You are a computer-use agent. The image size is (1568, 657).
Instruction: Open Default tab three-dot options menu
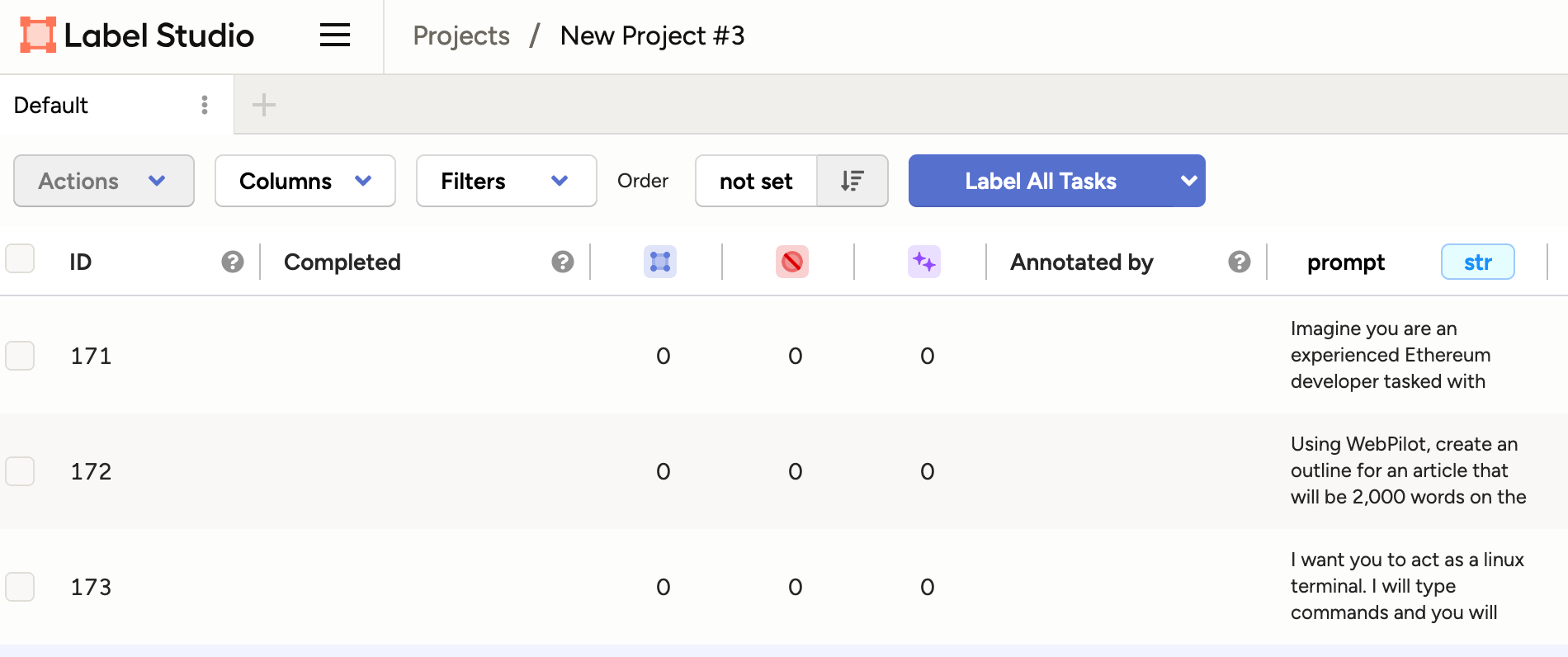205,105
